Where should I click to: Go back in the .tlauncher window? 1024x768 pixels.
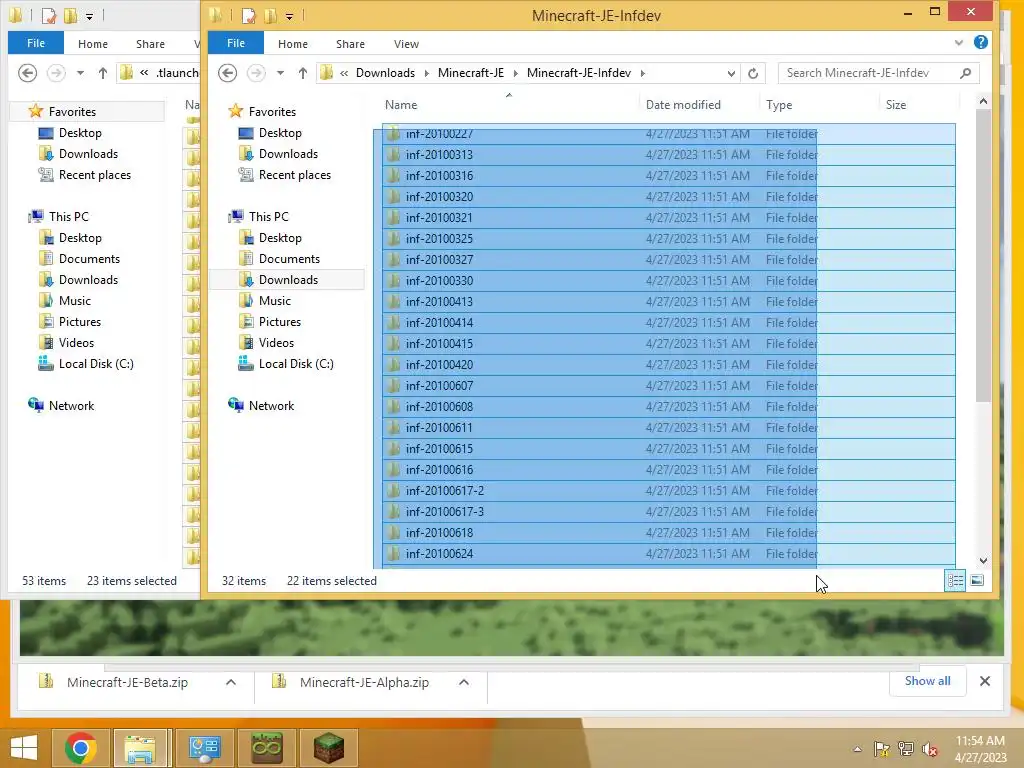click(x=27, y=72)
